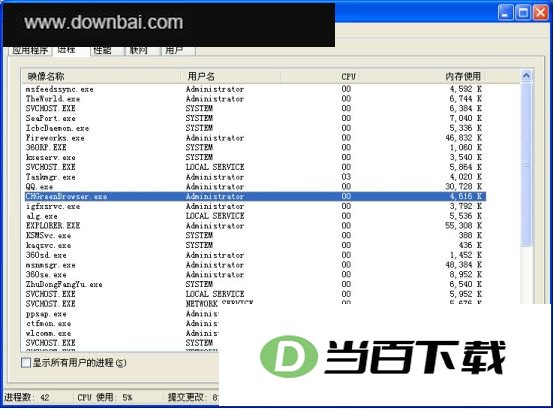This screenshot has height=409, width=554.
Task: Maximize the Task Manager window
Action: [x=523, y=13]
